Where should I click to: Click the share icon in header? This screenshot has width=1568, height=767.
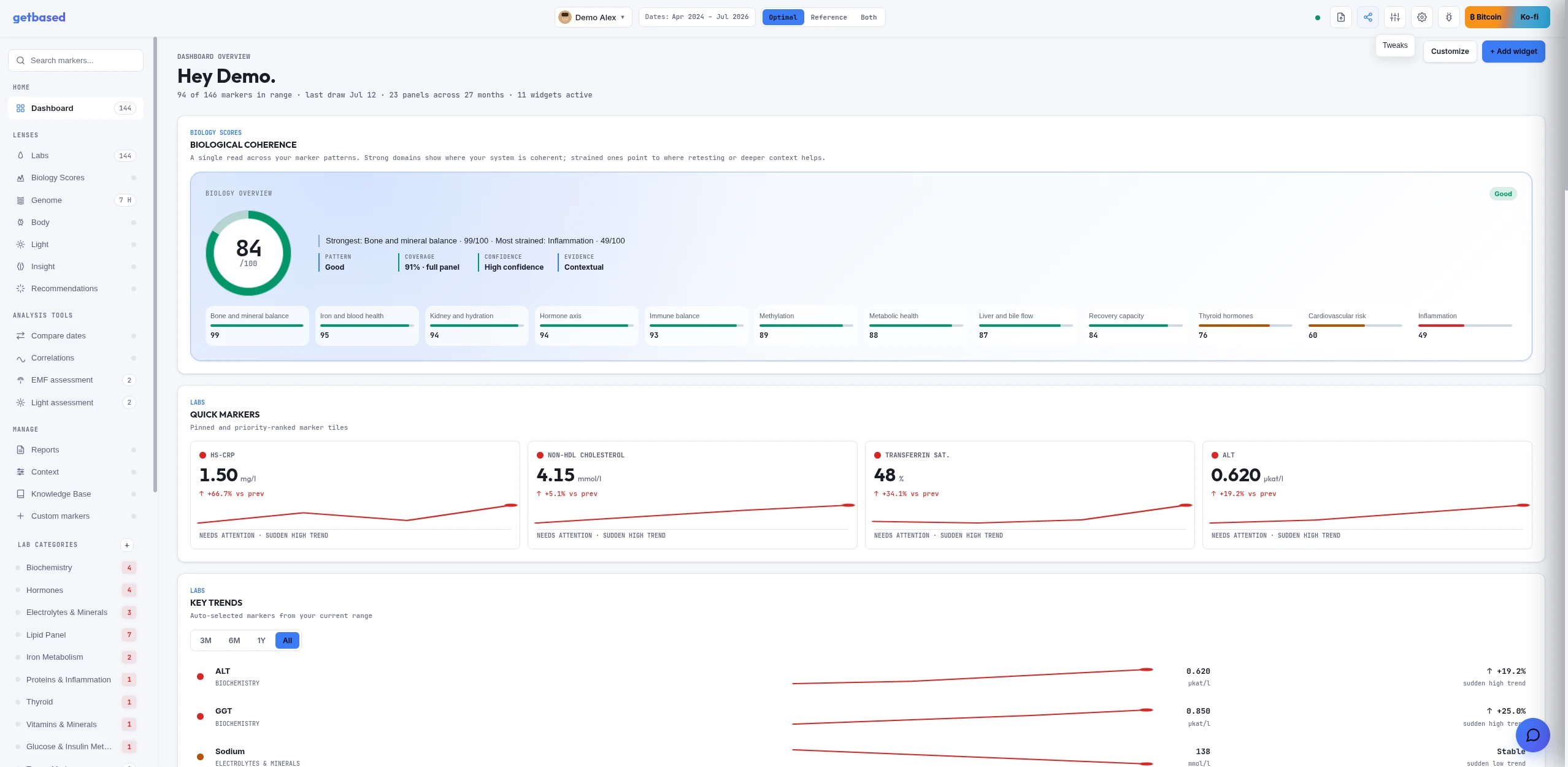[x=1368, y=17]
